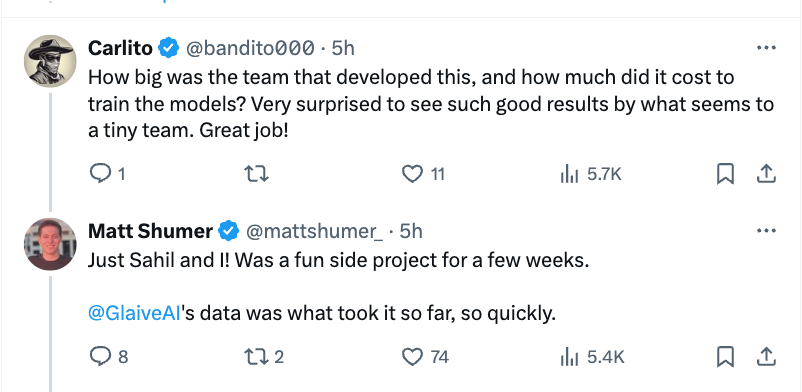The width and height of the screenshot is (802, 392).
Task: Open Matt Shumer's profile photo
Action: [x=50, y=244]
